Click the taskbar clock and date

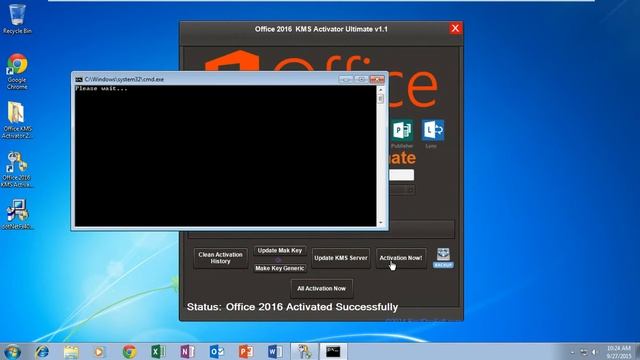pos(618,352)
